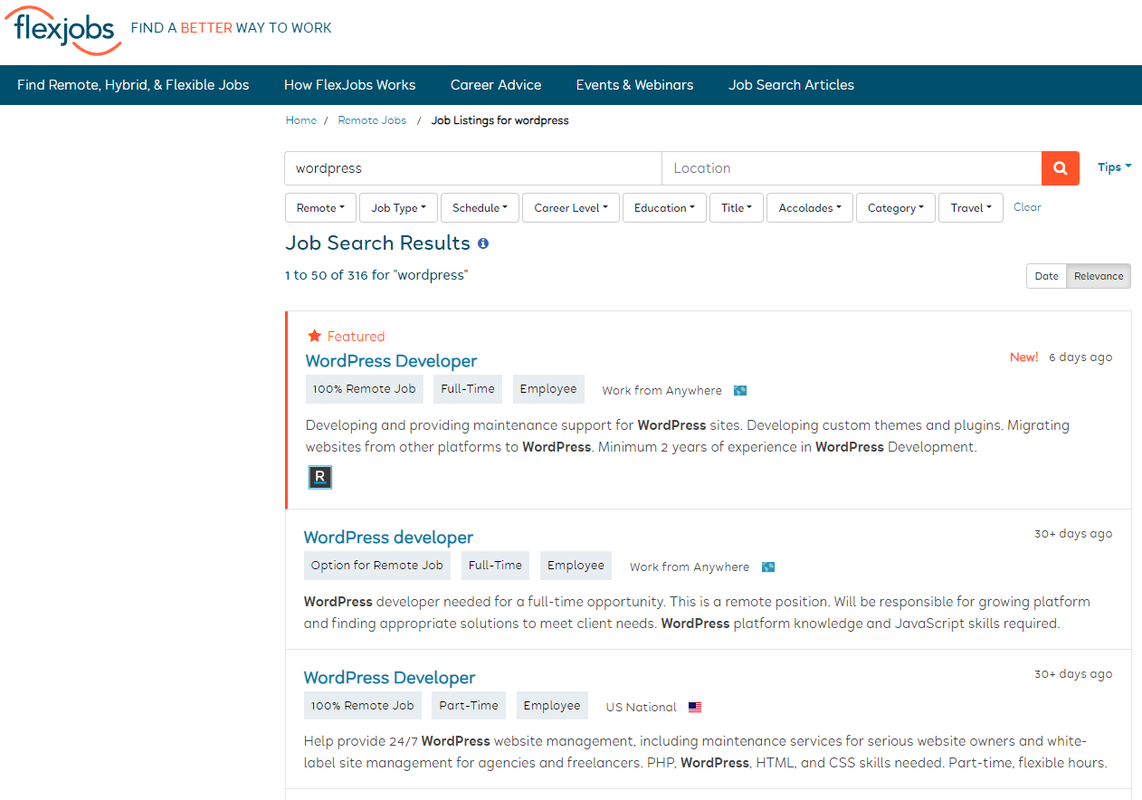Click the orange search magnifier button
Image resolution: width=1142 pixels, height=800 pixels.
[x=1060, y=168]
